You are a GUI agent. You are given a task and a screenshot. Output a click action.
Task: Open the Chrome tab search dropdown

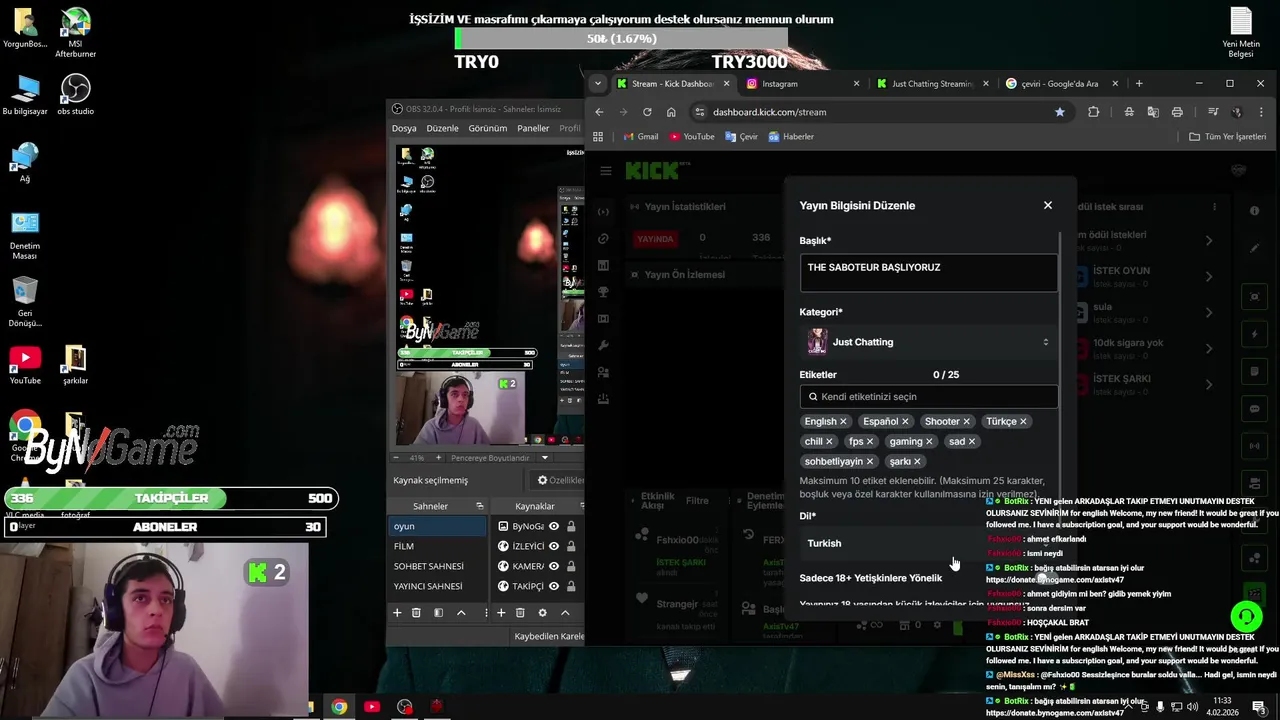[598, 84]
